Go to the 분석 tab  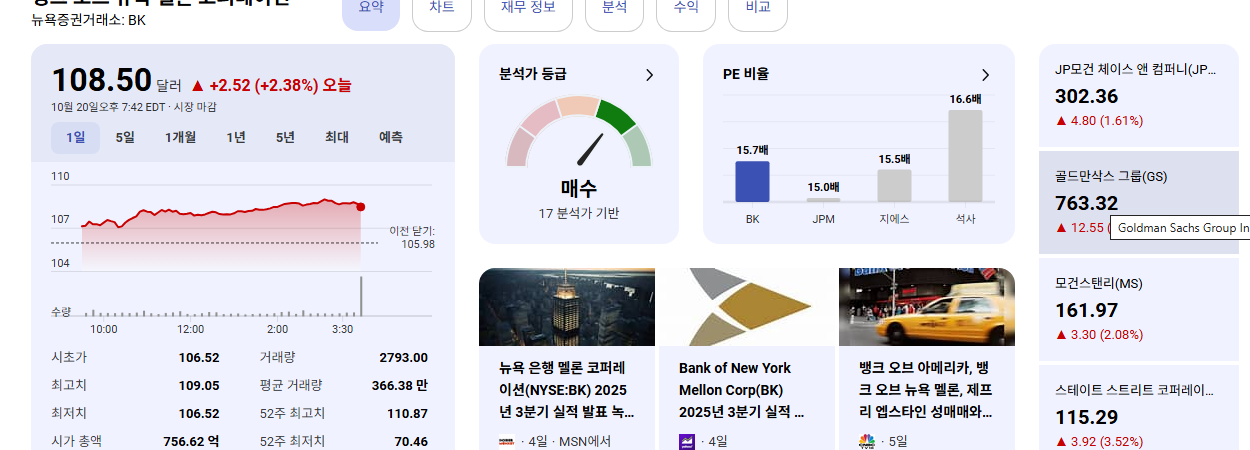click(x=614, y=8)
